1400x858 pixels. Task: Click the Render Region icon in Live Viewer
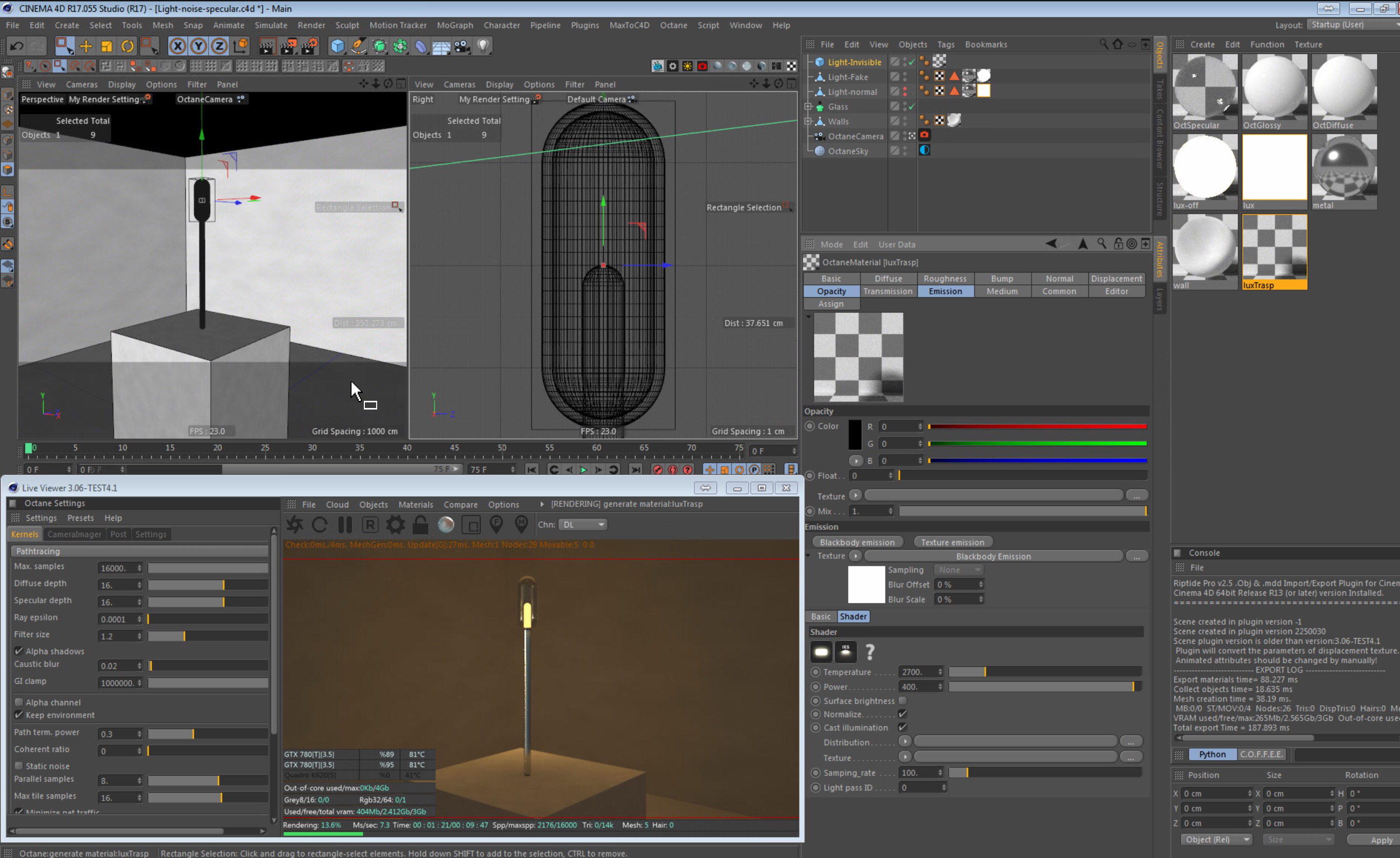coord(471,524)
